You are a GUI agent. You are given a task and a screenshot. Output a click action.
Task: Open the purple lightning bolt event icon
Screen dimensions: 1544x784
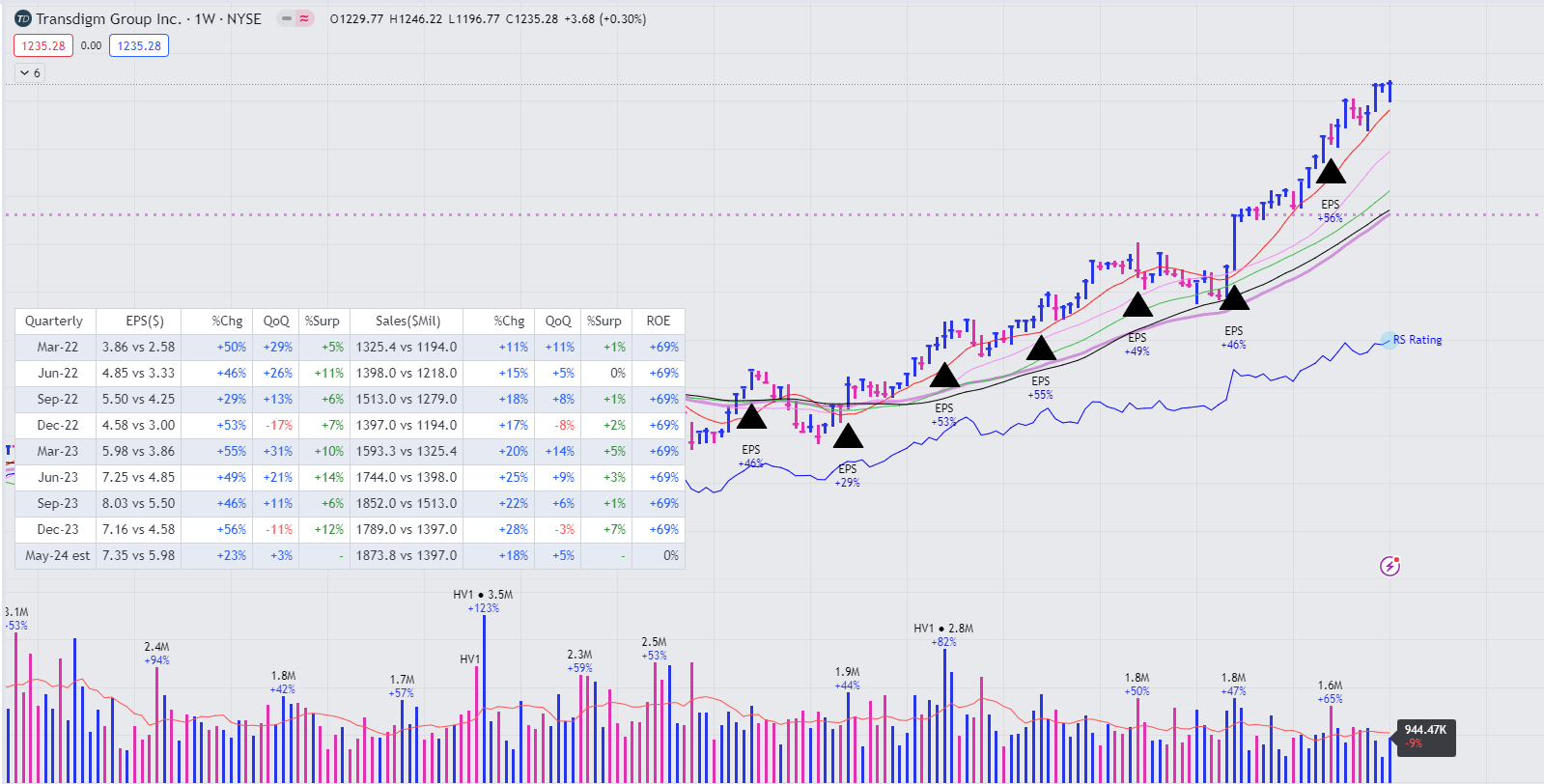click(1390, 566)
